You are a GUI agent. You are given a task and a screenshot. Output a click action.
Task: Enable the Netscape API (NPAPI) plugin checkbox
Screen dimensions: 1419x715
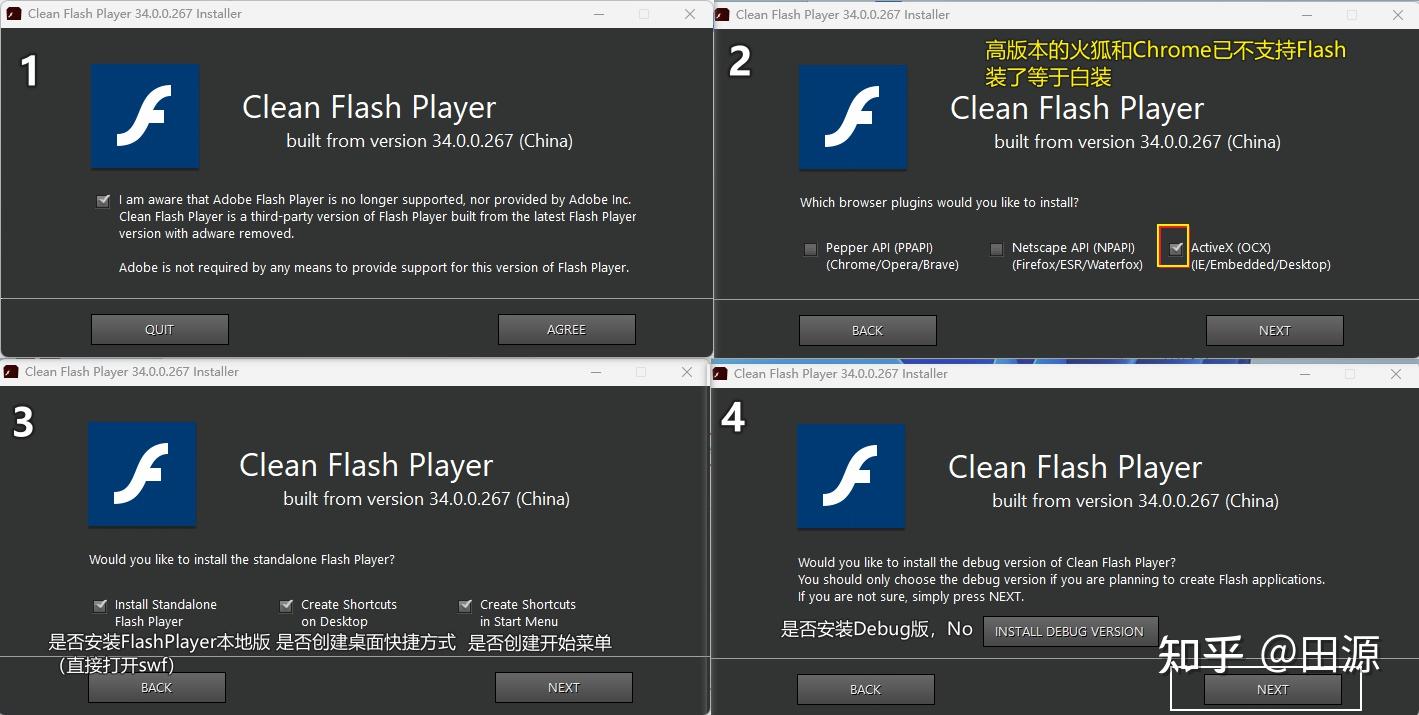996,248
